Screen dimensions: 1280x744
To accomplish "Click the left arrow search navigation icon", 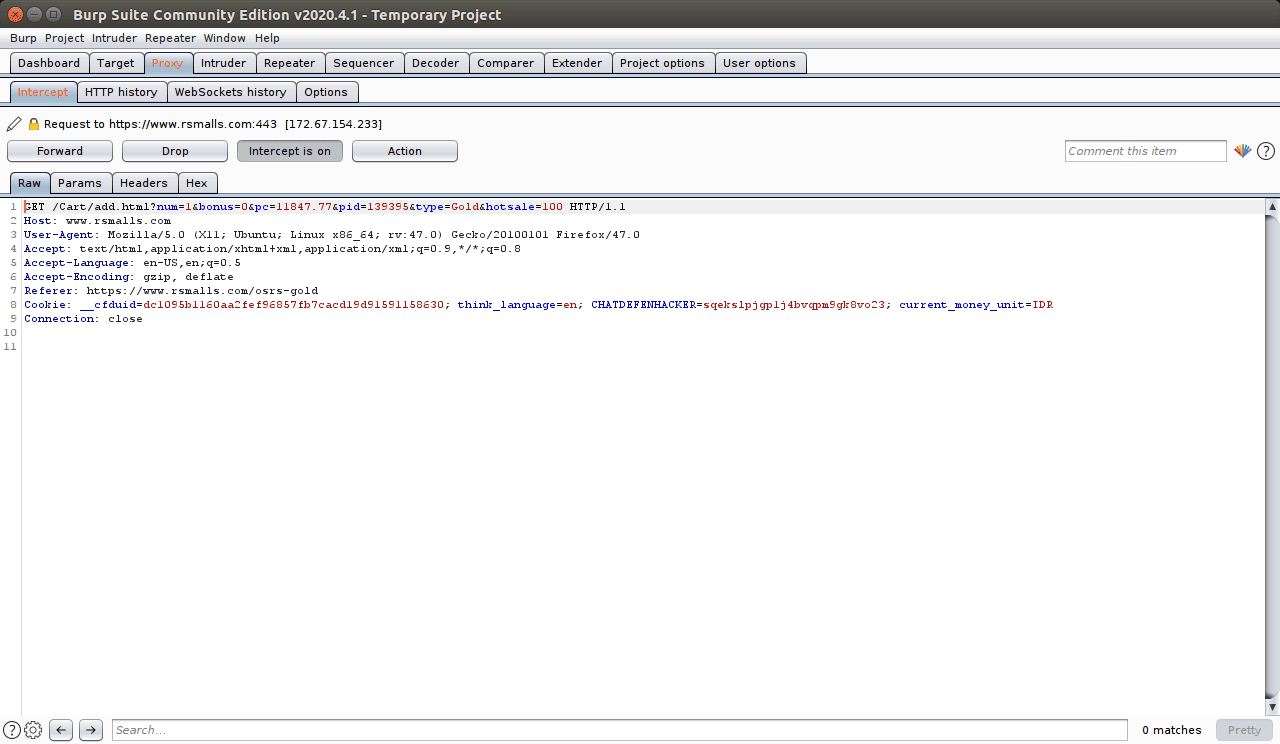I will (x=60, y=730).
